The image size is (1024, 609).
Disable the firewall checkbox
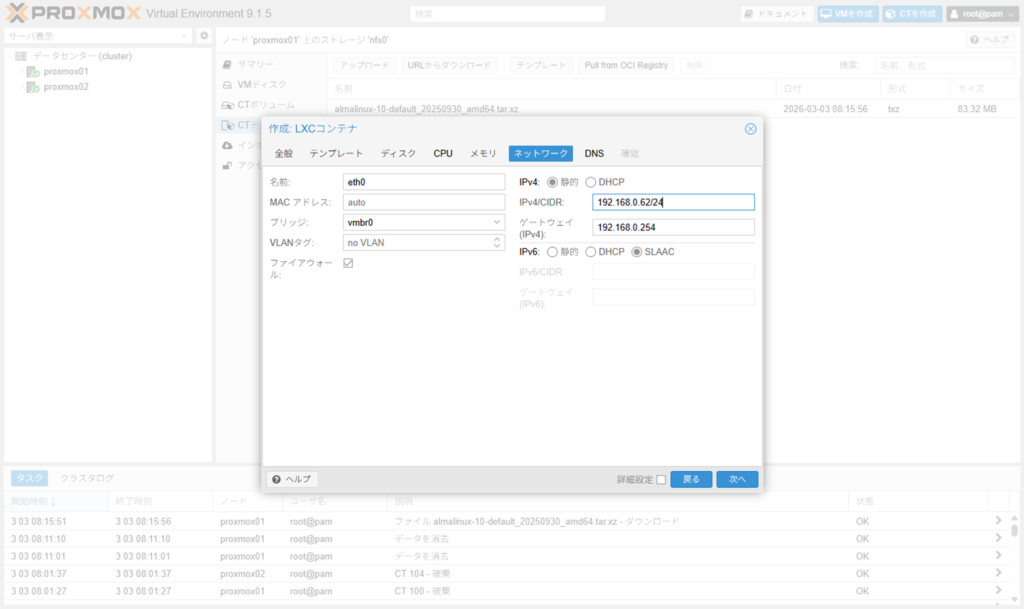348,263
